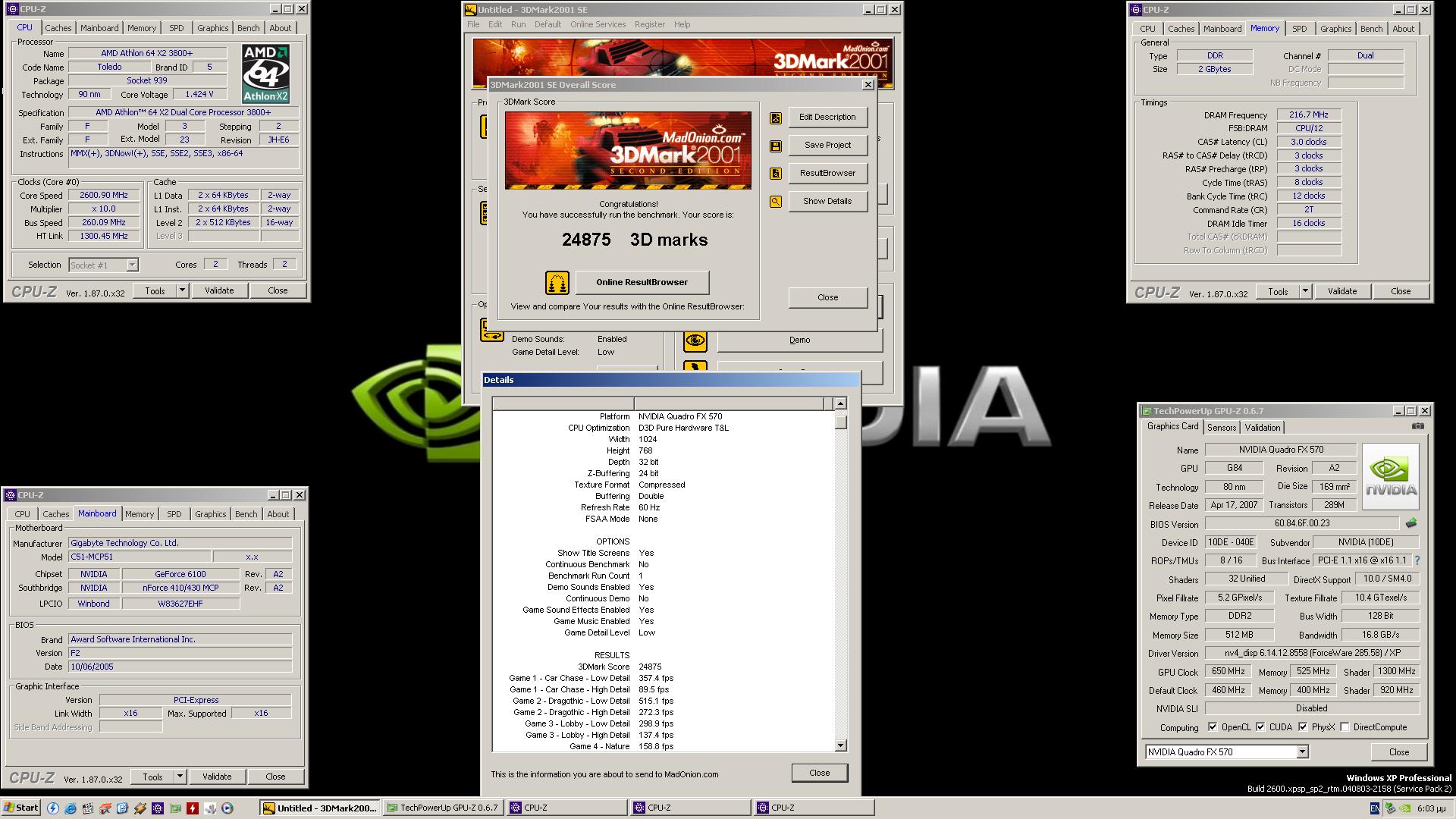Open Tools dropdown arrow in top-left CPU-Z
The image size is (1456, 819).
(182, 290)
